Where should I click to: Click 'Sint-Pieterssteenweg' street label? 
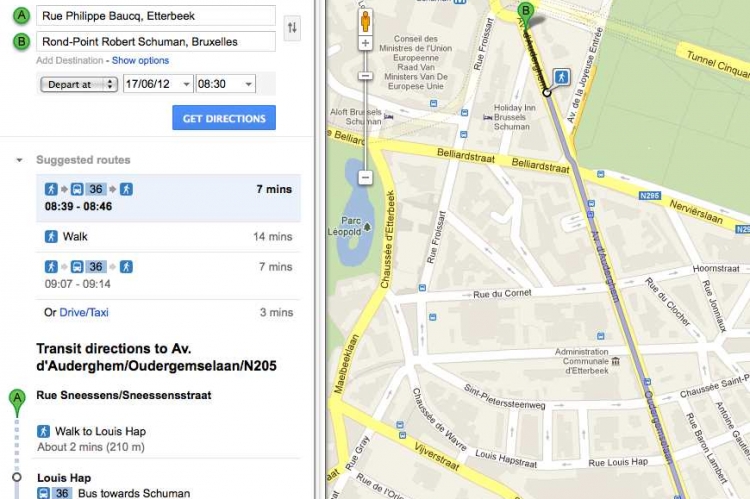click(x=504, y=397)
